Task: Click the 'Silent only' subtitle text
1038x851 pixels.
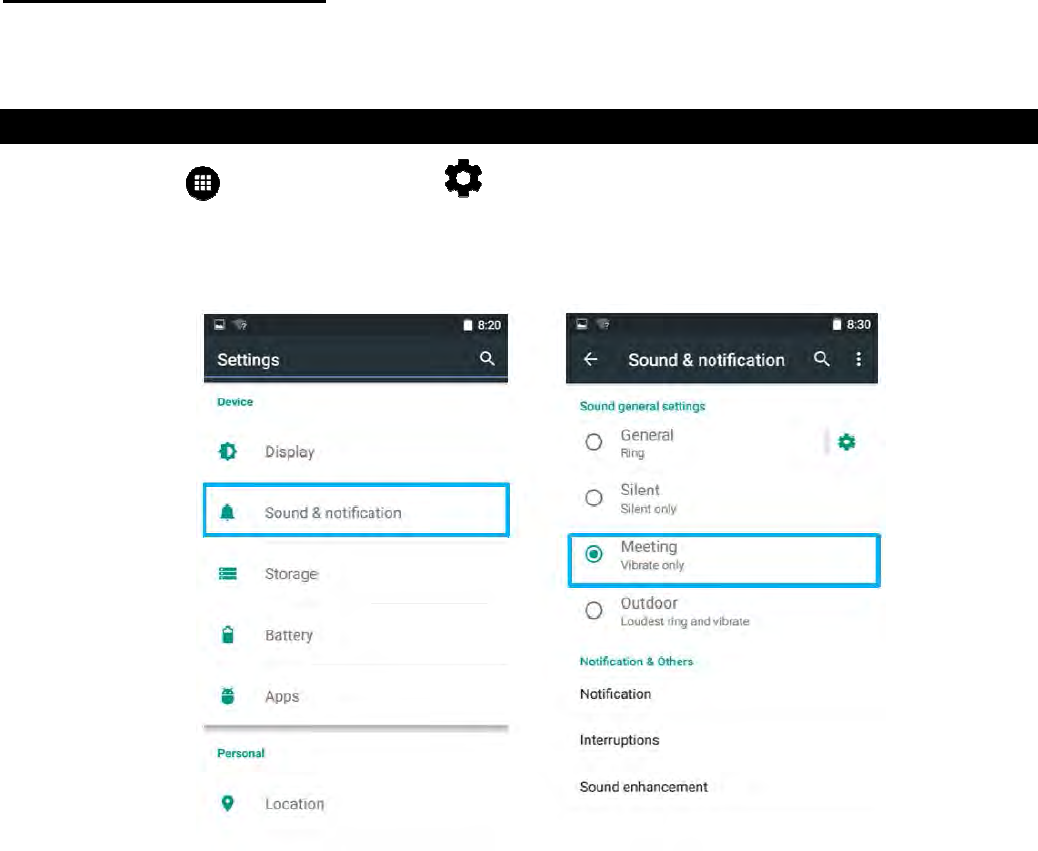Action: coord(648,509)
